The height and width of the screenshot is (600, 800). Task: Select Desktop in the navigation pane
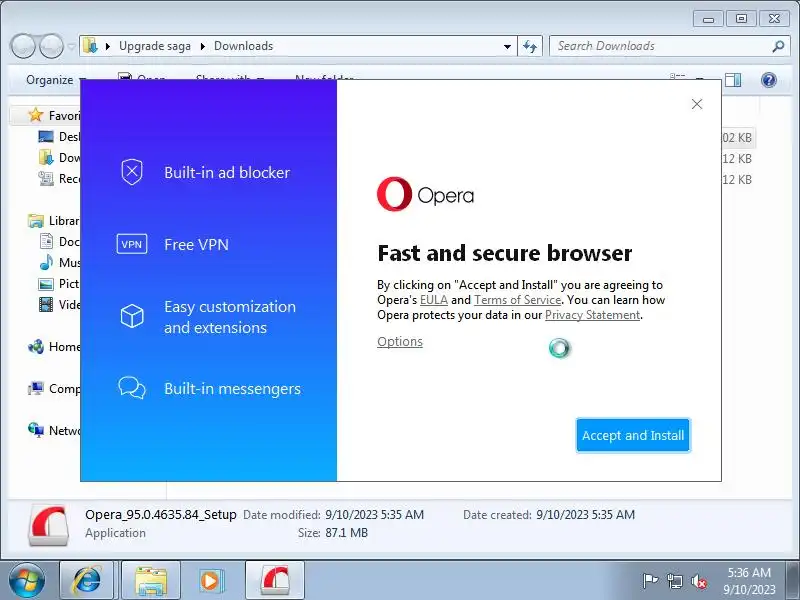(x=59, y=137)
